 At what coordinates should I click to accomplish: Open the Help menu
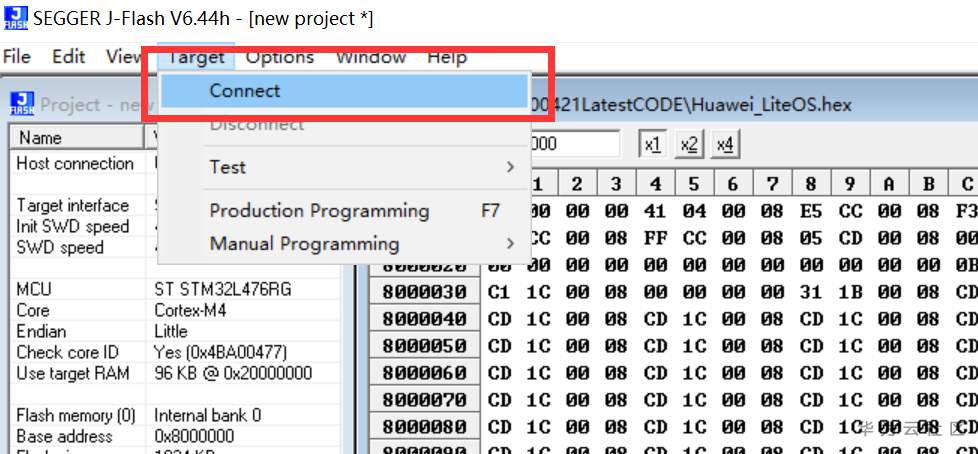tap(447, 57)
